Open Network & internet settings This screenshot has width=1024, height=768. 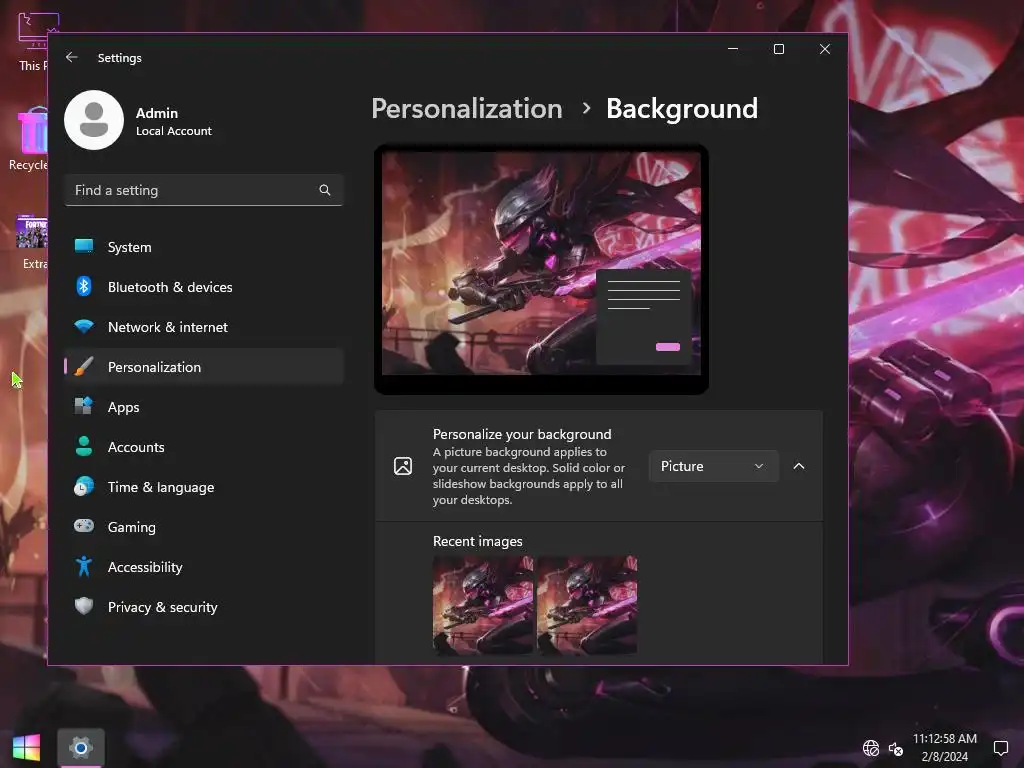coord(204,327)
